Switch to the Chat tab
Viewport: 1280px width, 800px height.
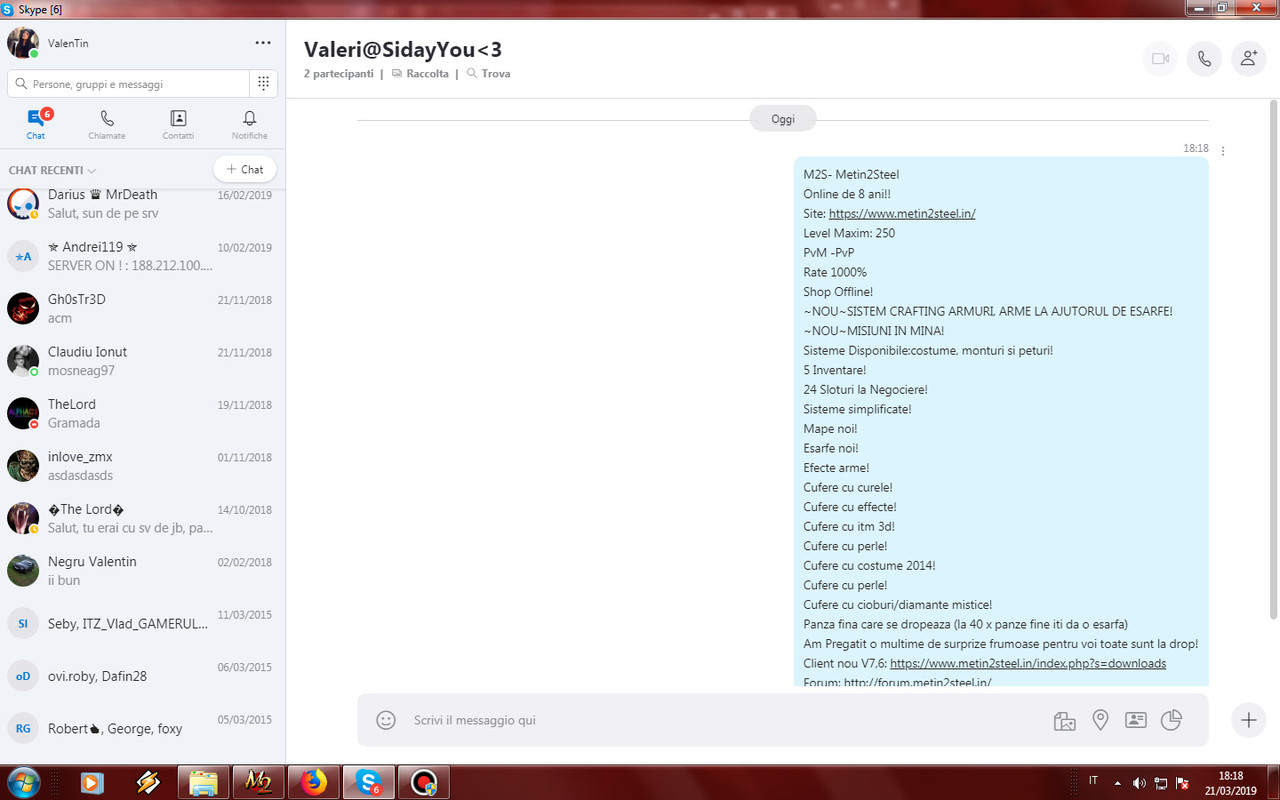pos(36,125)
